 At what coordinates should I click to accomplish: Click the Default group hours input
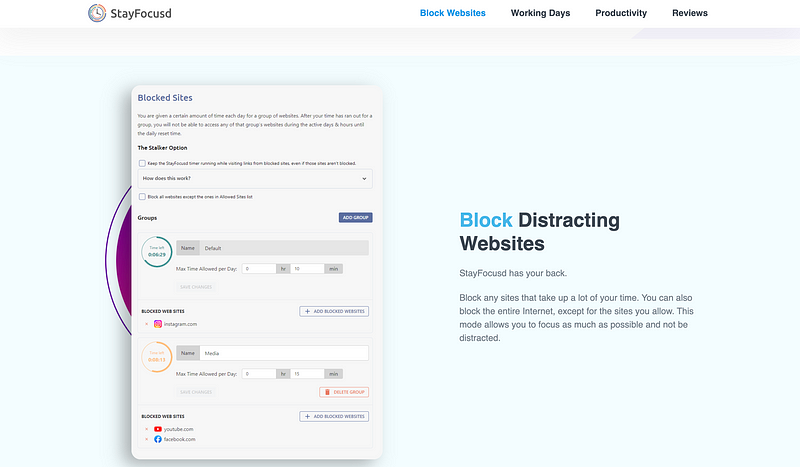tap(259, 268)
